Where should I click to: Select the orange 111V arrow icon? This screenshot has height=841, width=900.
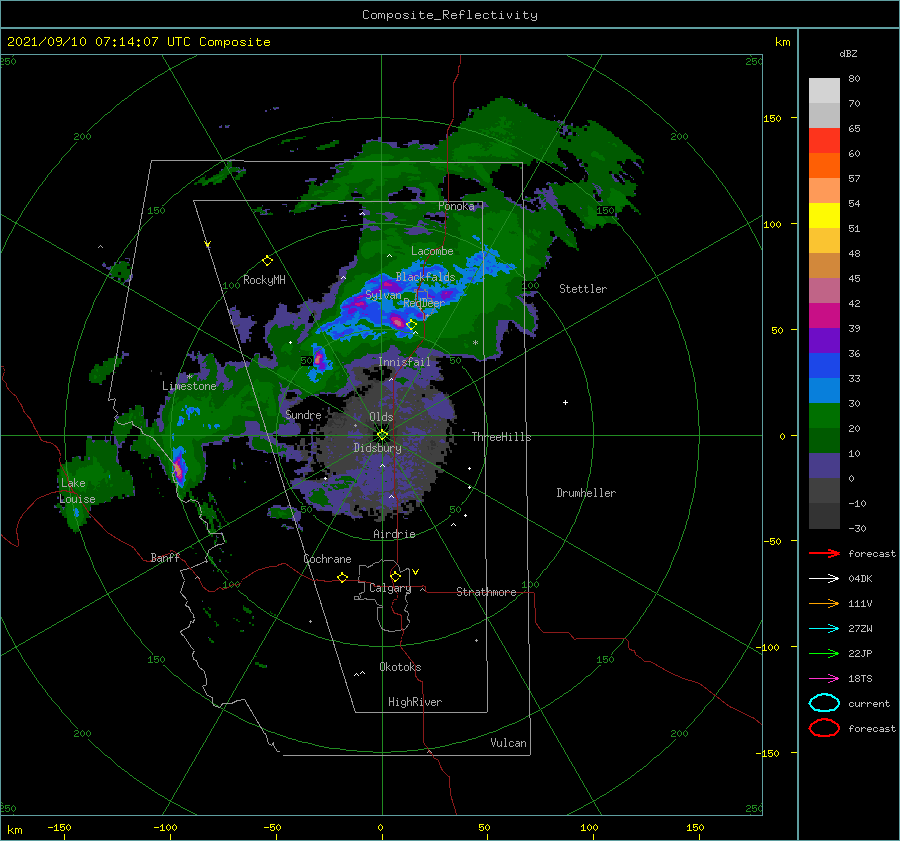pos(824,603)
